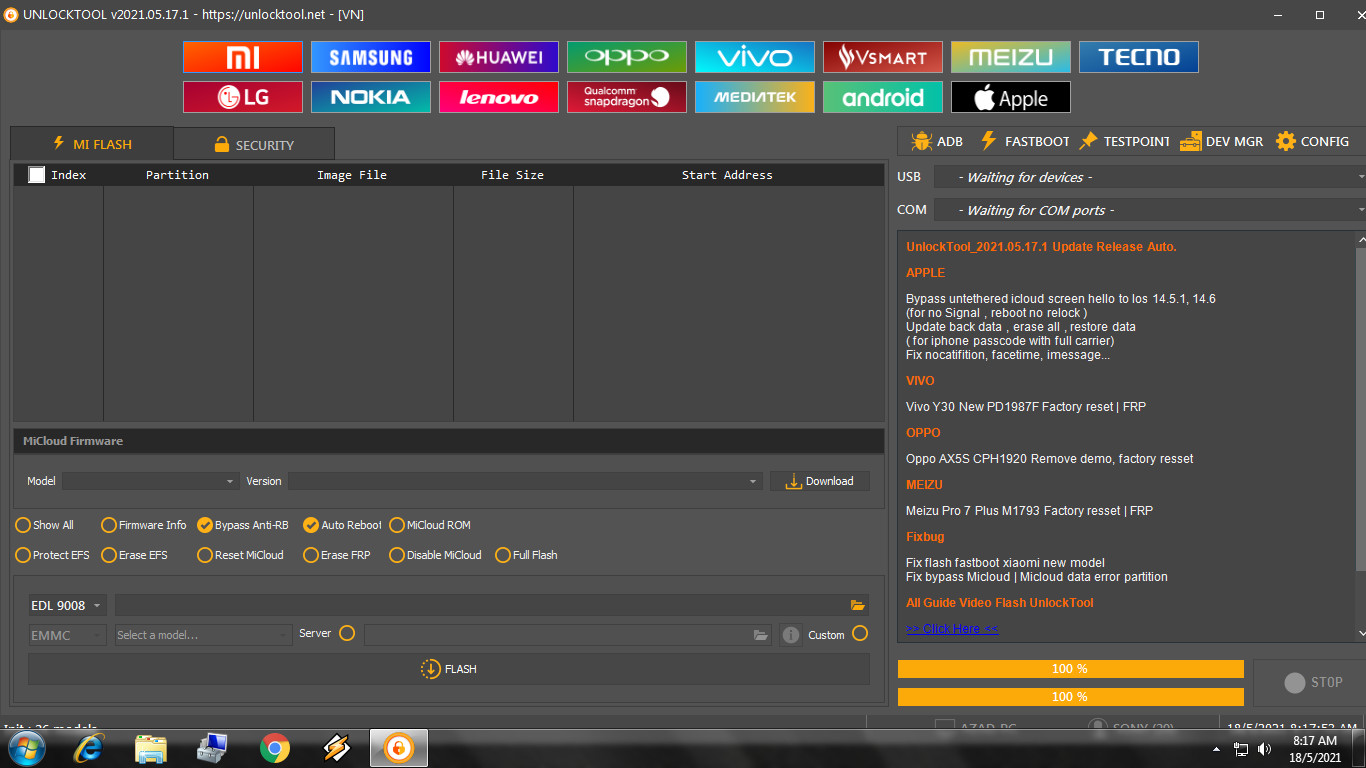Click the lower 100% progress bar
The width and height of the screenshot is (1366, 768).
[x=1070, y=697]
